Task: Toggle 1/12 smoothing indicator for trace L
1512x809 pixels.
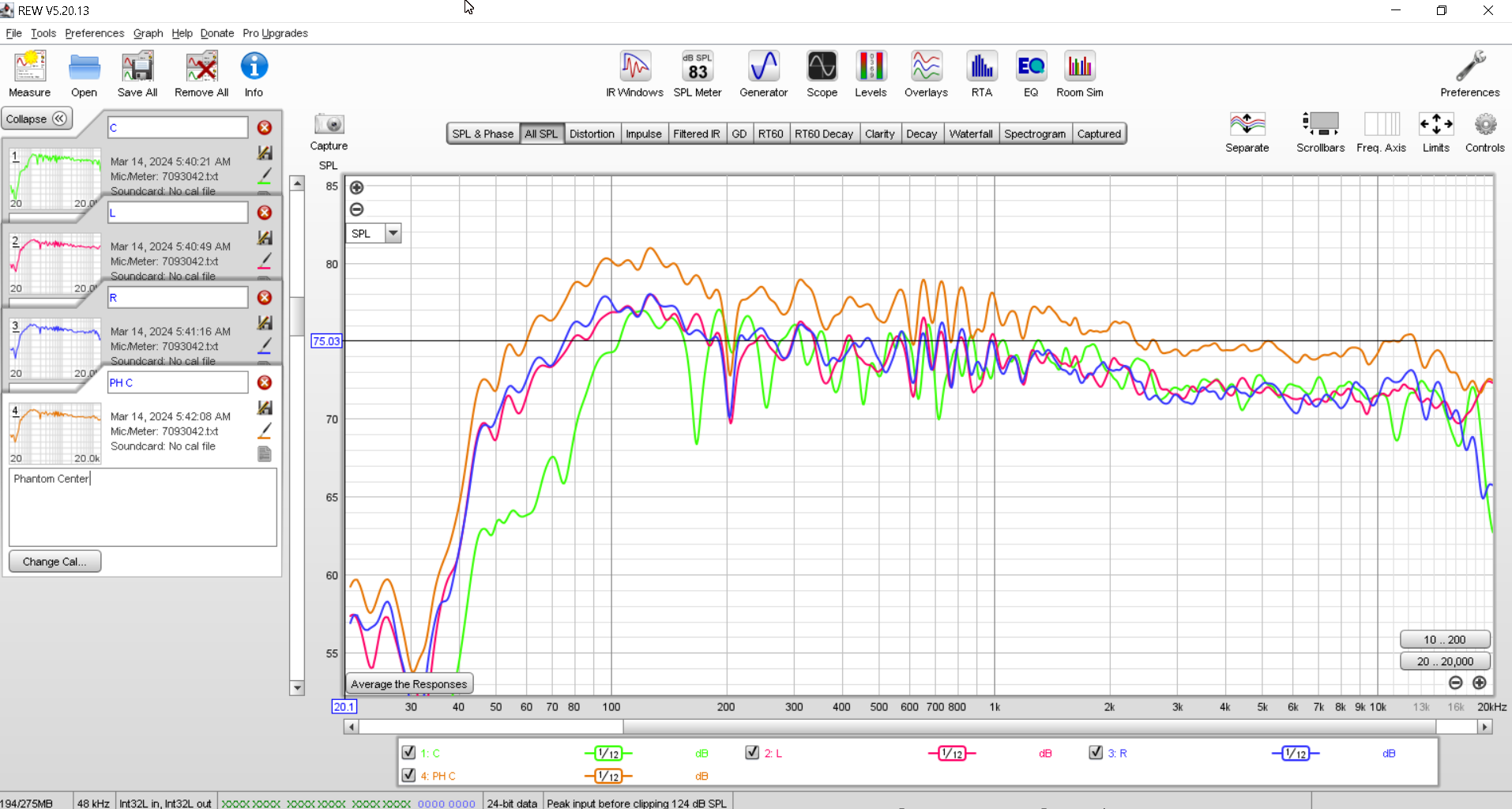Action: (x=952, y=754)
